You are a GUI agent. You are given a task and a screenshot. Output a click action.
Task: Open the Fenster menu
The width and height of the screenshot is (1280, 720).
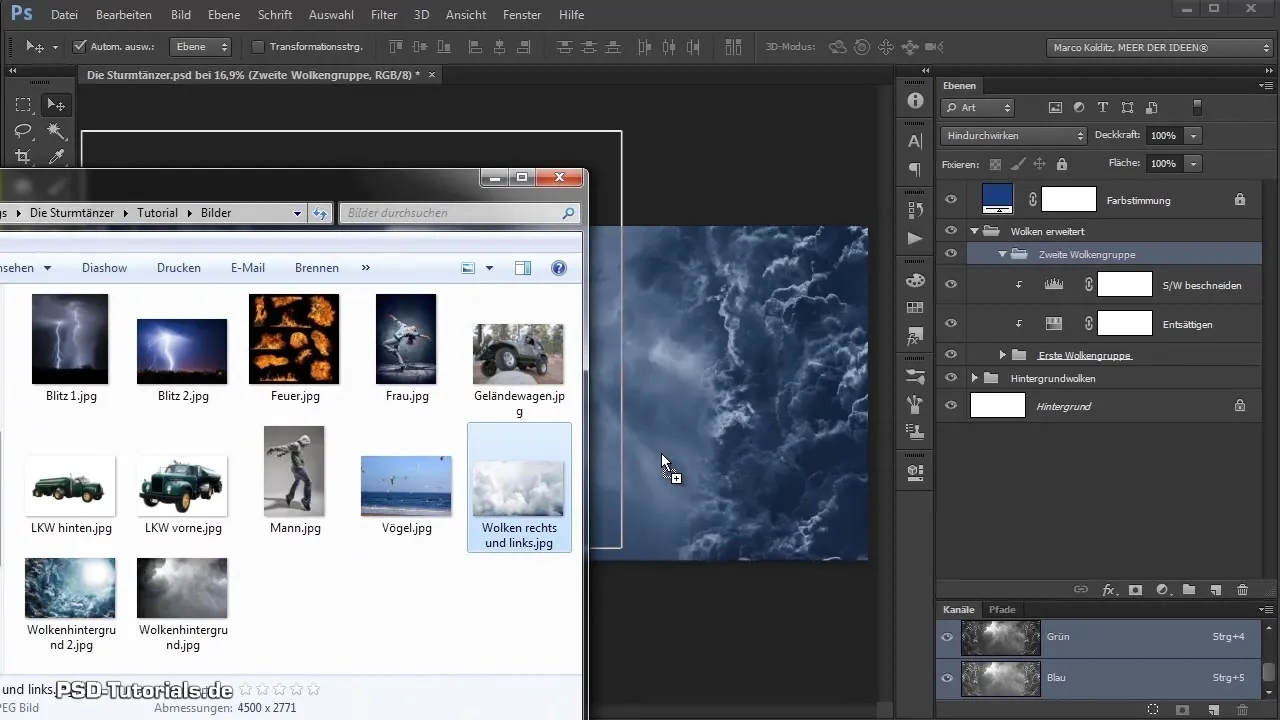522,15
